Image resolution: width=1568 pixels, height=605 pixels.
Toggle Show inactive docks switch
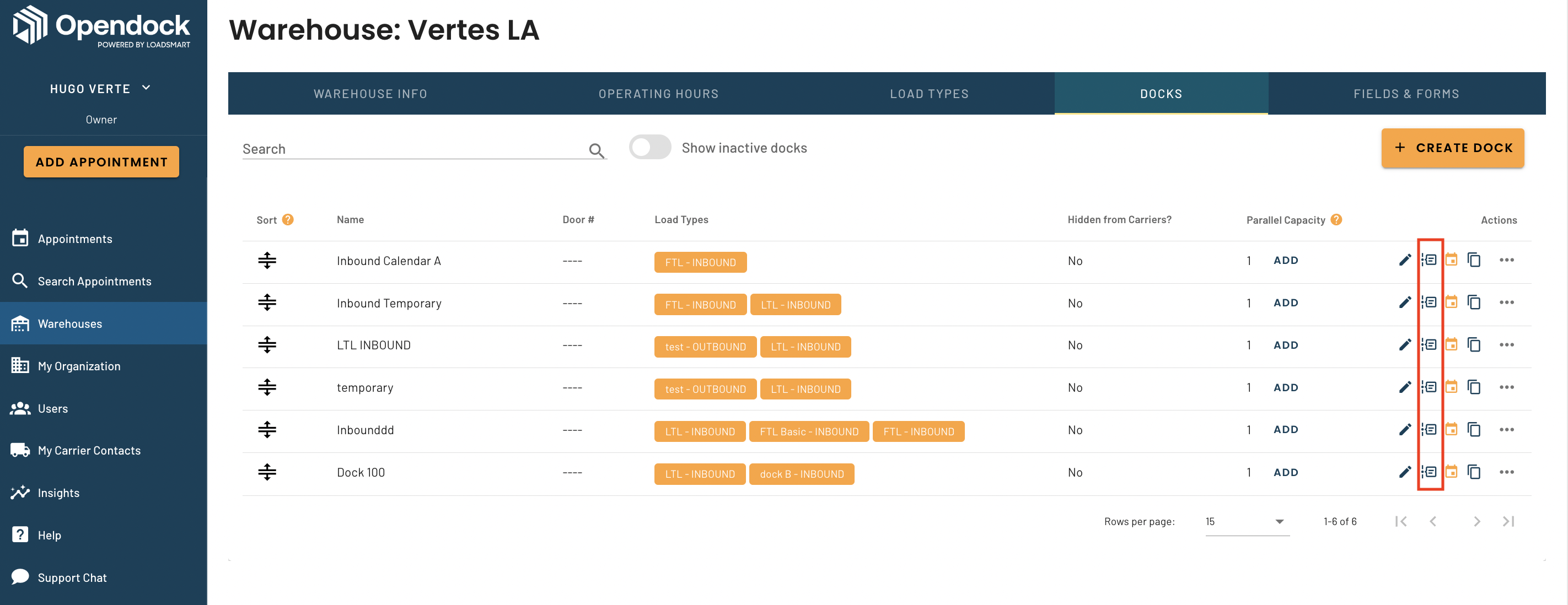coord(649,147)
